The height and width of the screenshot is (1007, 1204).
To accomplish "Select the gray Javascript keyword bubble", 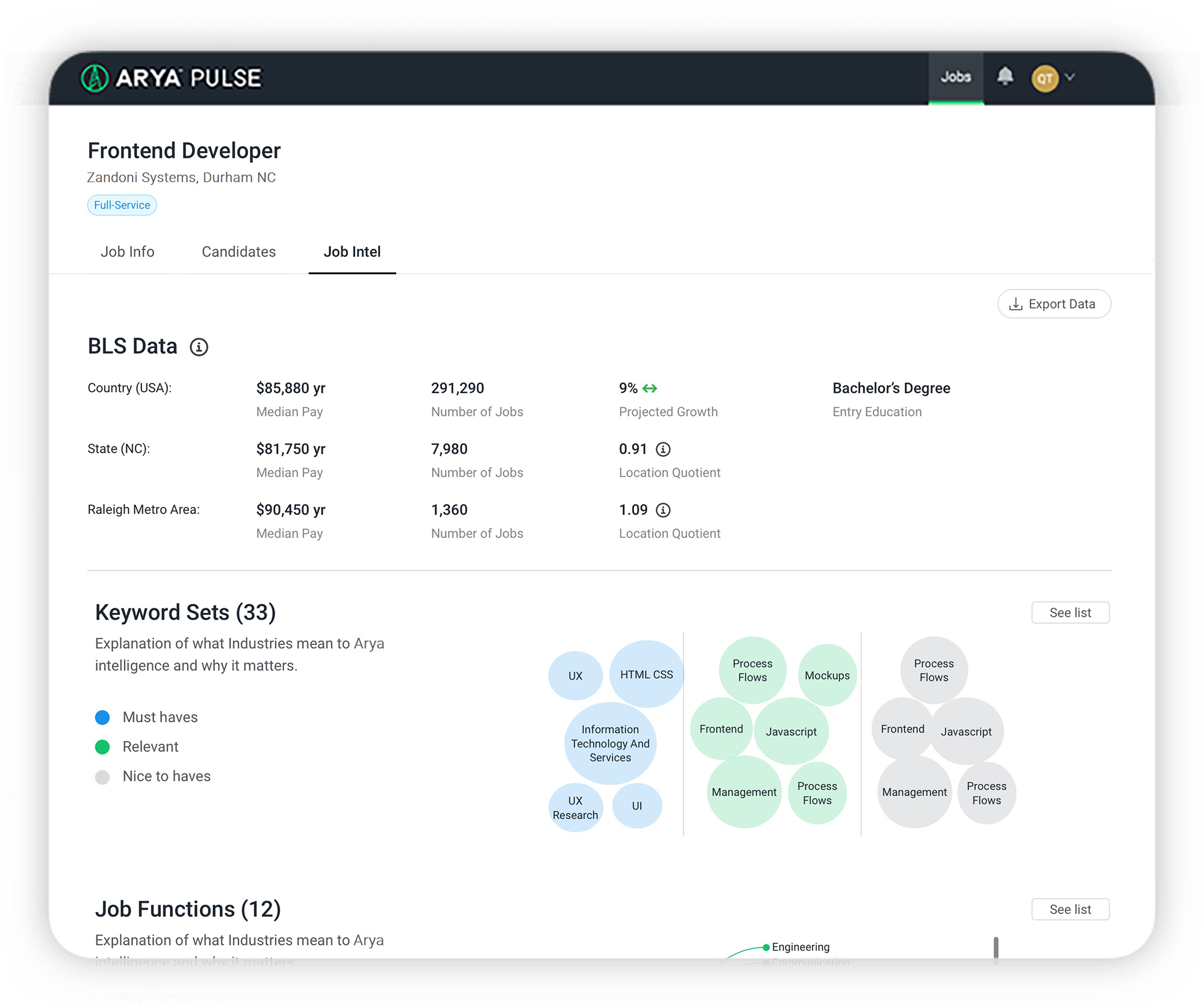I will point(966,731).
